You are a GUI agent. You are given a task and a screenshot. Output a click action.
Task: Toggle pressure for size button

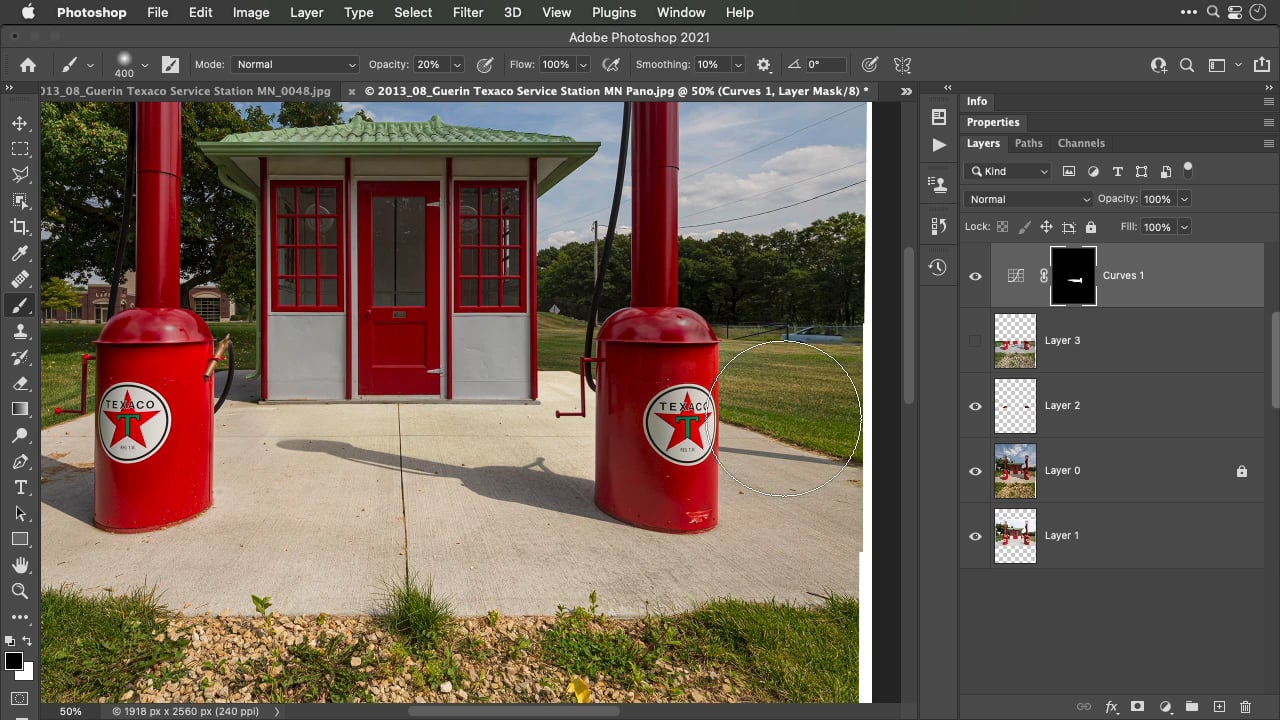[870, 64]
